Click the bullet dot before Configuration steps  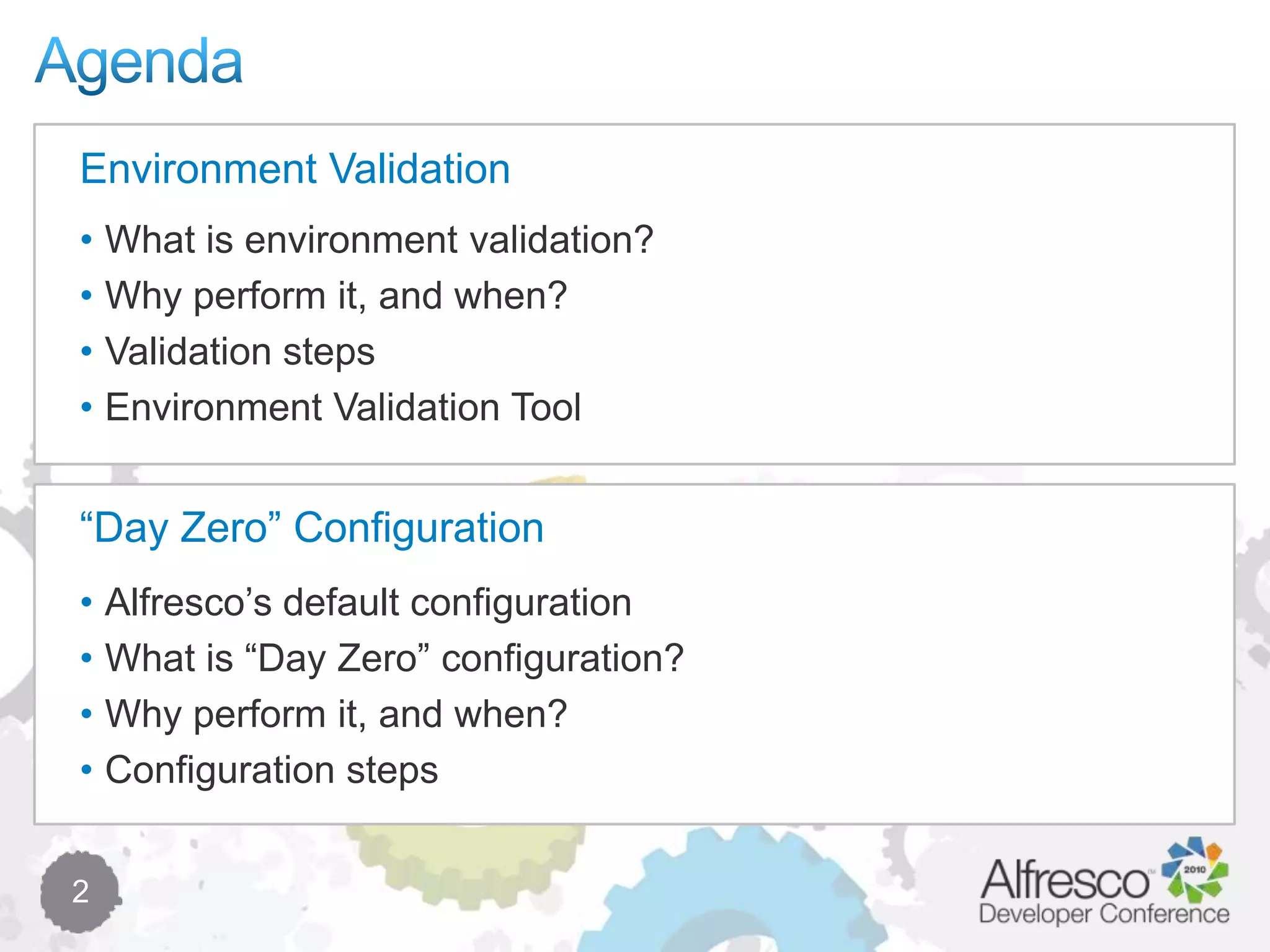87,770
